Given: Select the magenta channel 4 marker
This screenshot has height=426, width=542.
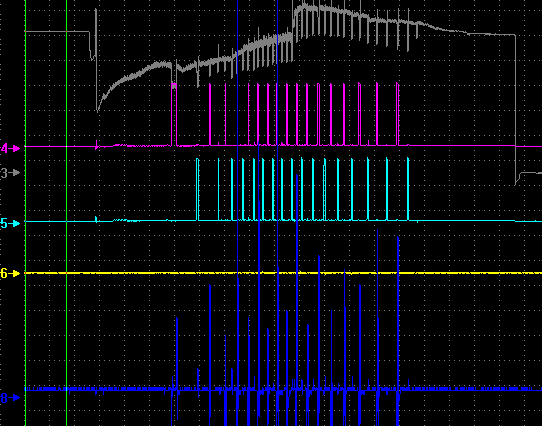Looking at the screenshot, I should tap(10, 149).
